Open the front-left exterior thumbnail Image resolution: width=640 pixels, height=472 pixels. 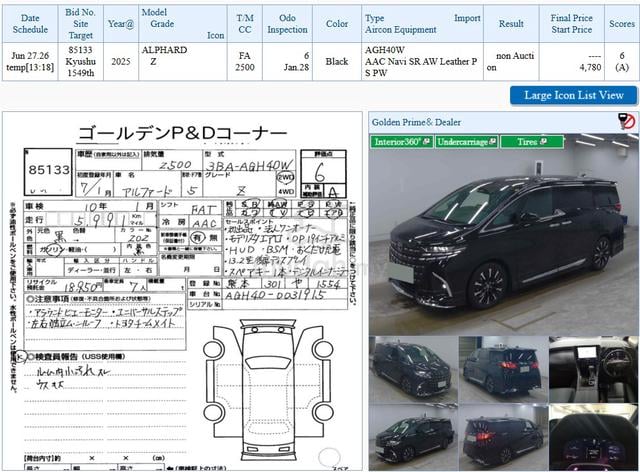[413, 369]
